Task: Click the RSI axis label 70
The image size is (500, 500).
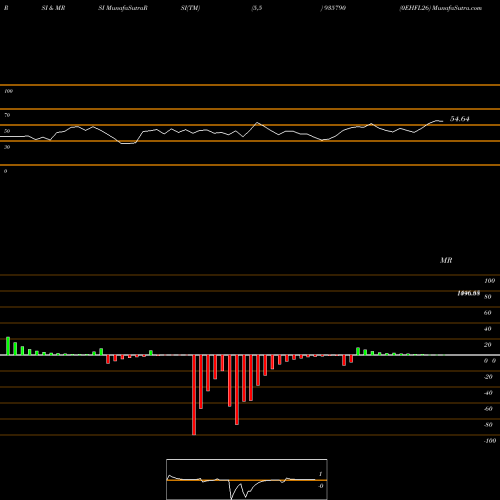Action: (x=7, y=115)
